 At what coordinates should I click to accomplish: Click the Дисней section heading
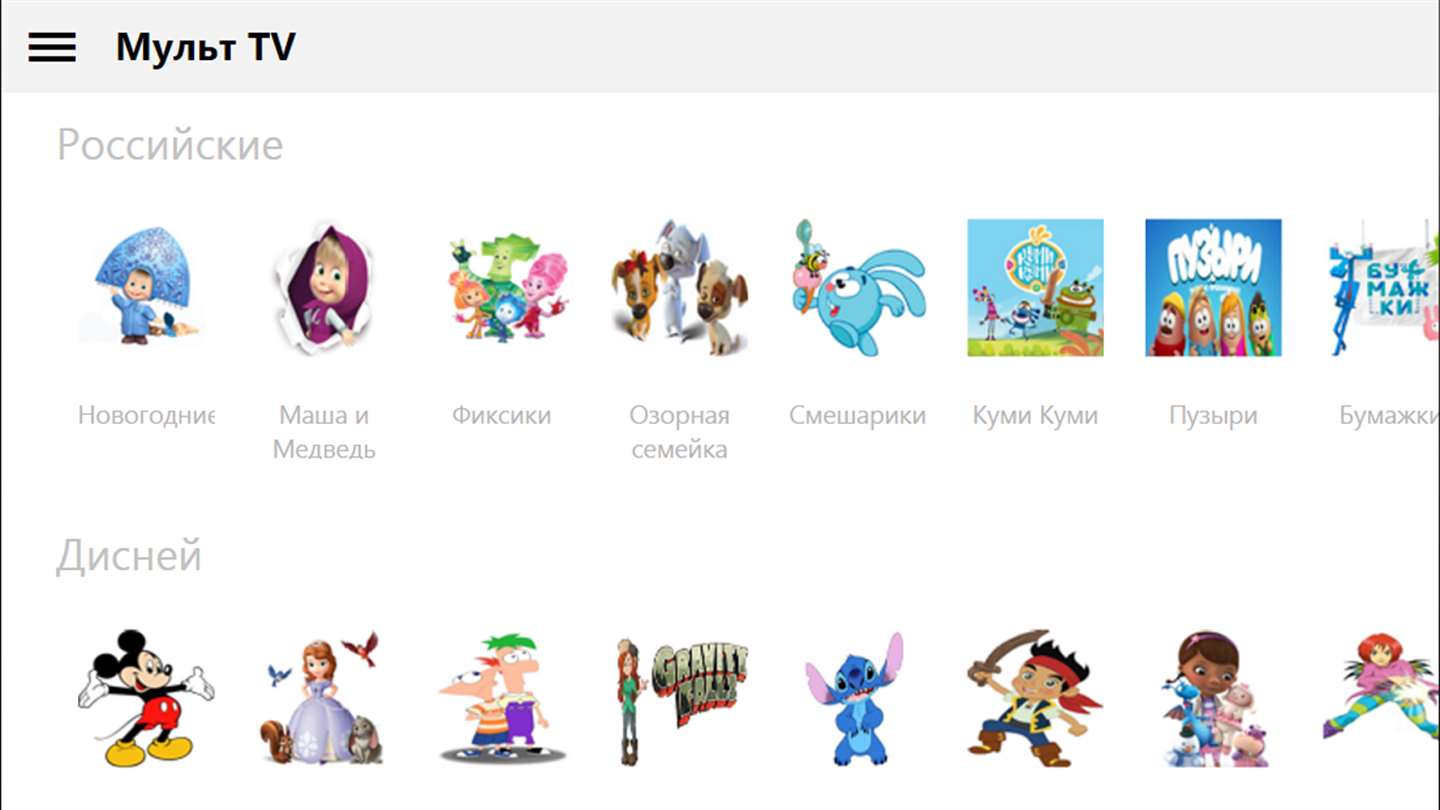pos(129,556)
